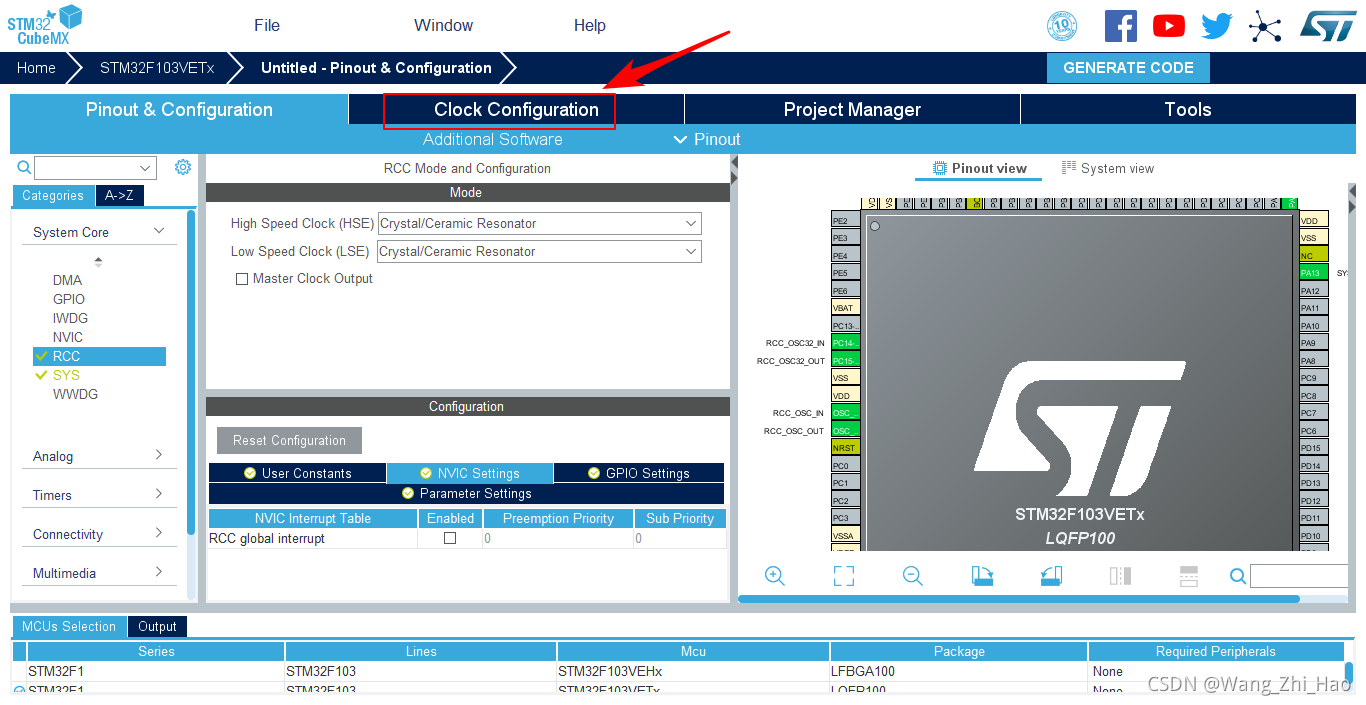The width and height of the screenshot is (1366, 705).
Task: Click the horizontal split layout icon
Action: (x=1189, y=576)
